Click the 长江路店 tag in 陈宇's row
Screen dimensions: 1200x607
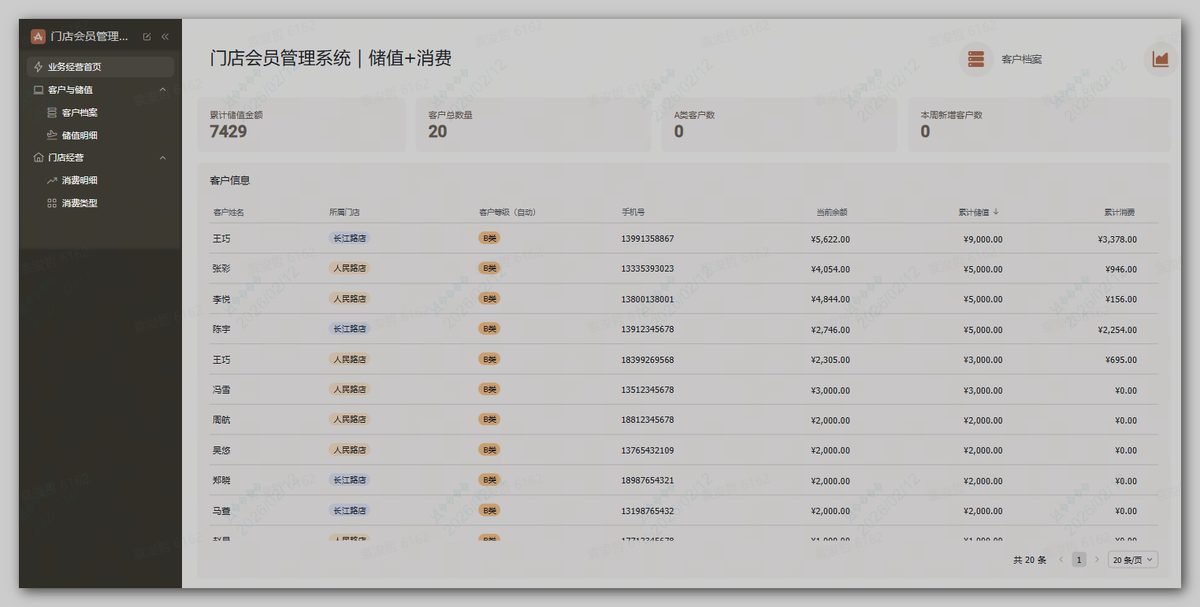tap(349, 329)
